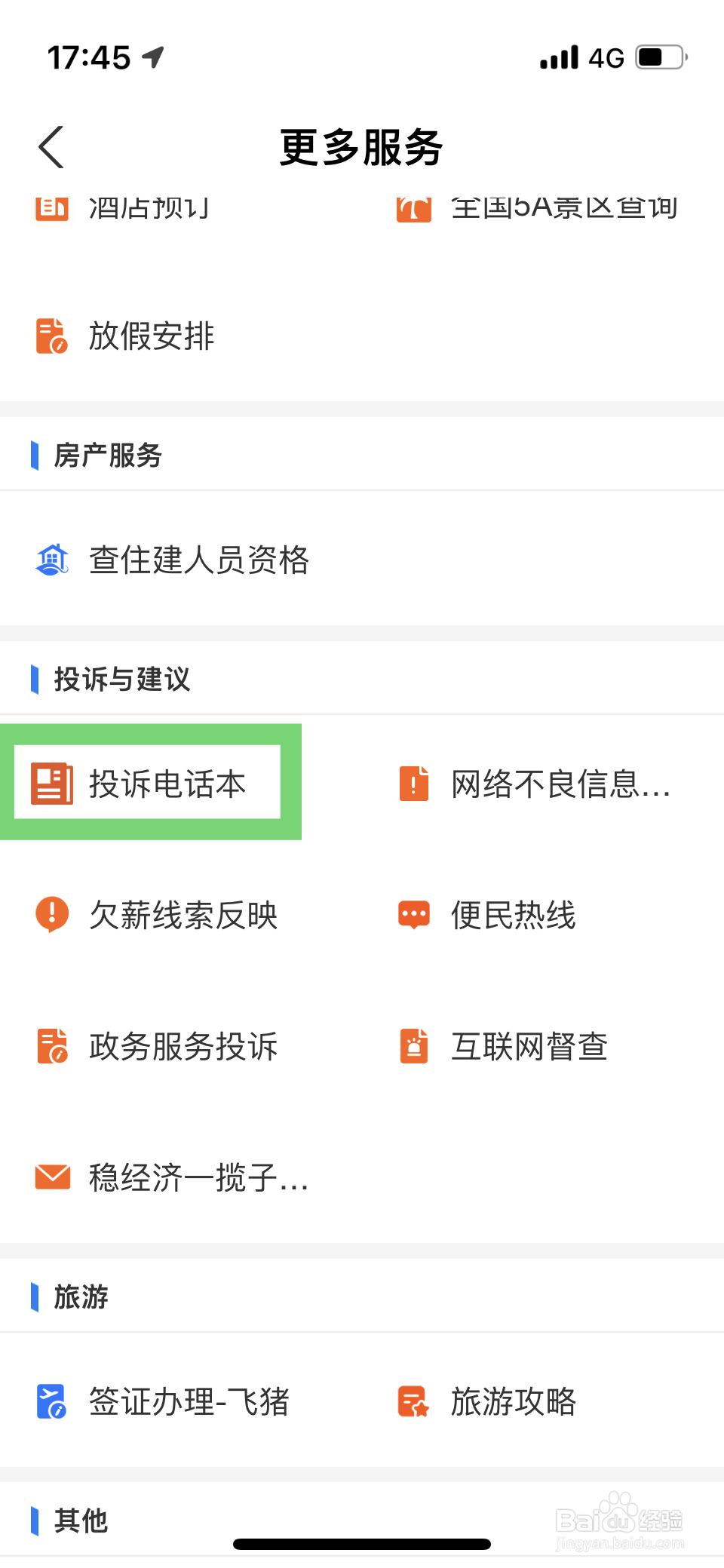Open 签证办理-飞猪 service
Viewport: 724px width, 1568px height.
[189, 1401]
